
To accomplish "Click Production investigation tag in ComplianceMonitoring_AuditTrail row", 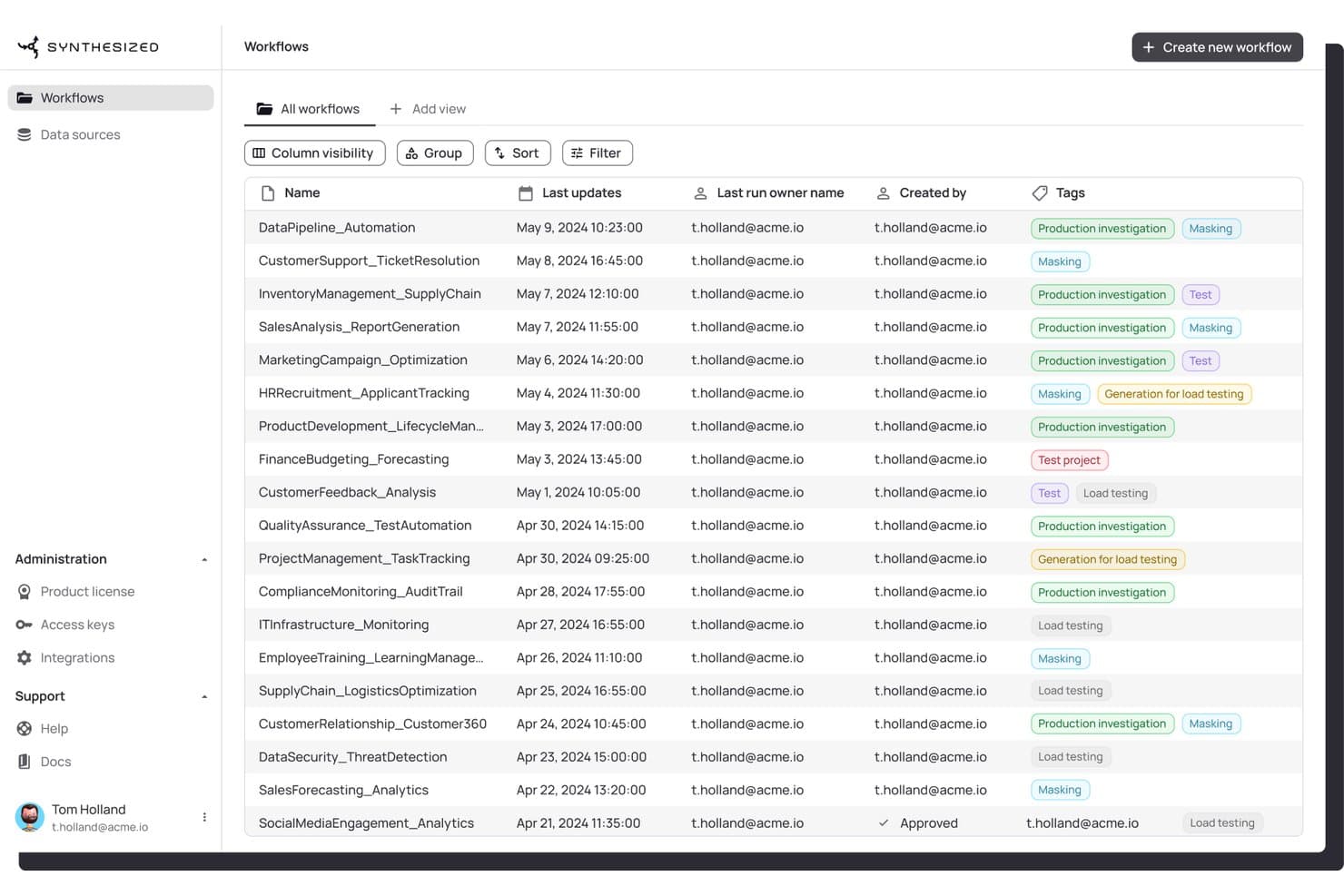I will pos(1102,593).
